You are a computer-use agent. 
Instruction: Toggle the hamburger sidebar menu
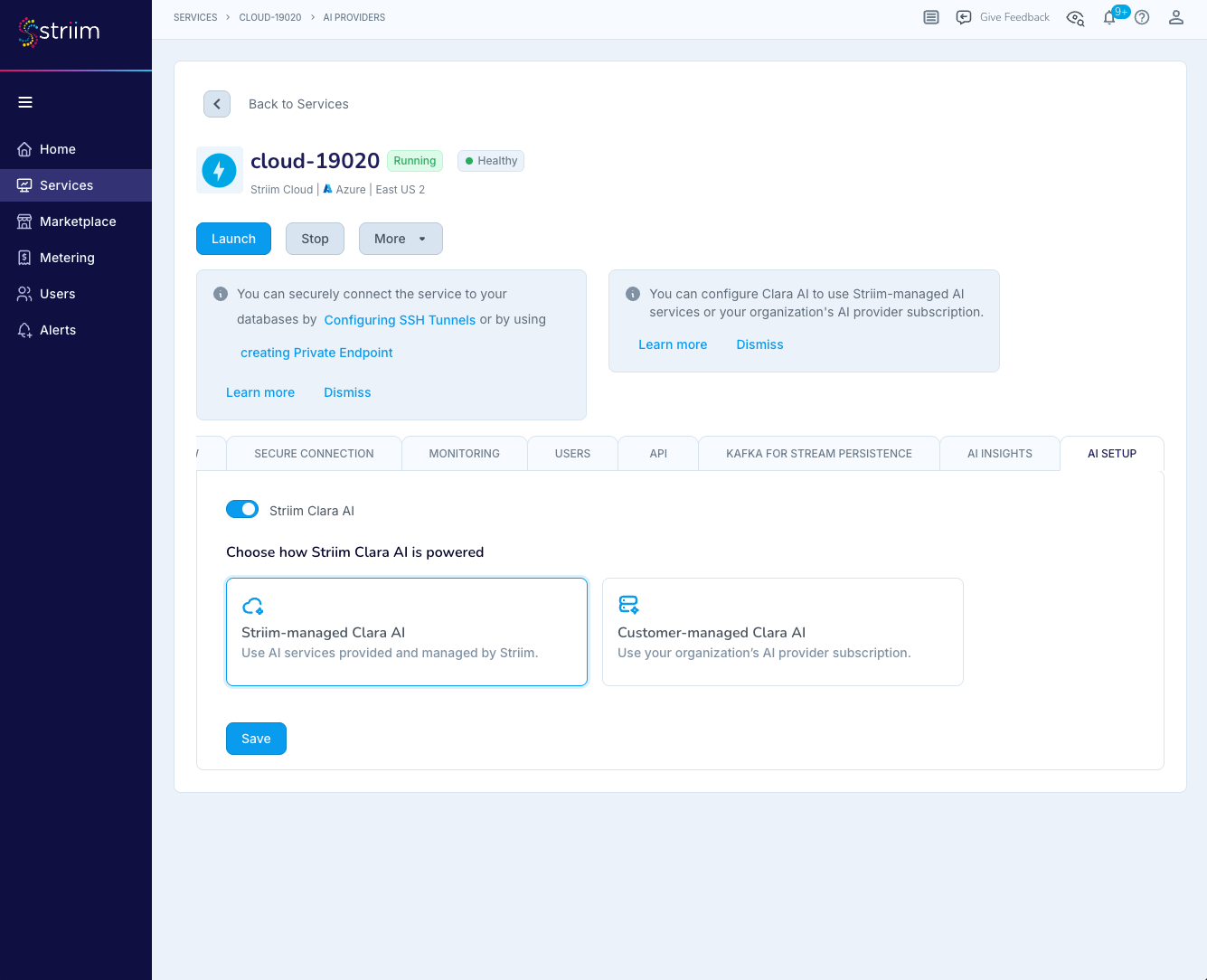tap(25, 102)
